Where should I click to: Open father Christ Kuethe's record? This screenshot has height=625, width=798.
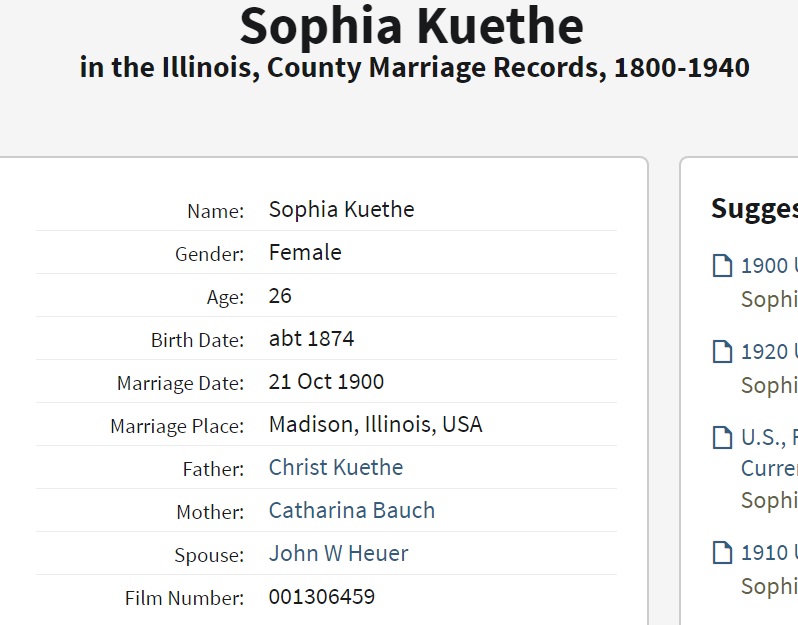click(x=336, y=467)
